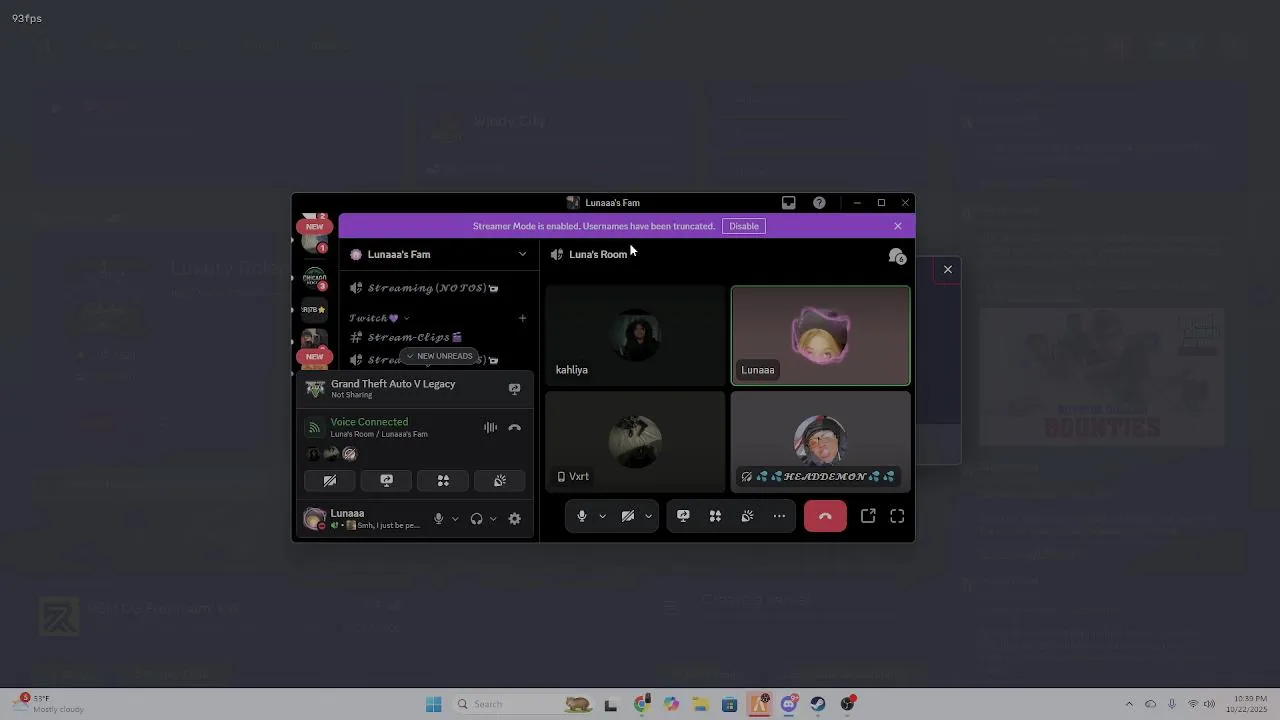1280x720 pixels.
Task: Jump to New Unreads pill
Action: pos(439,356)
